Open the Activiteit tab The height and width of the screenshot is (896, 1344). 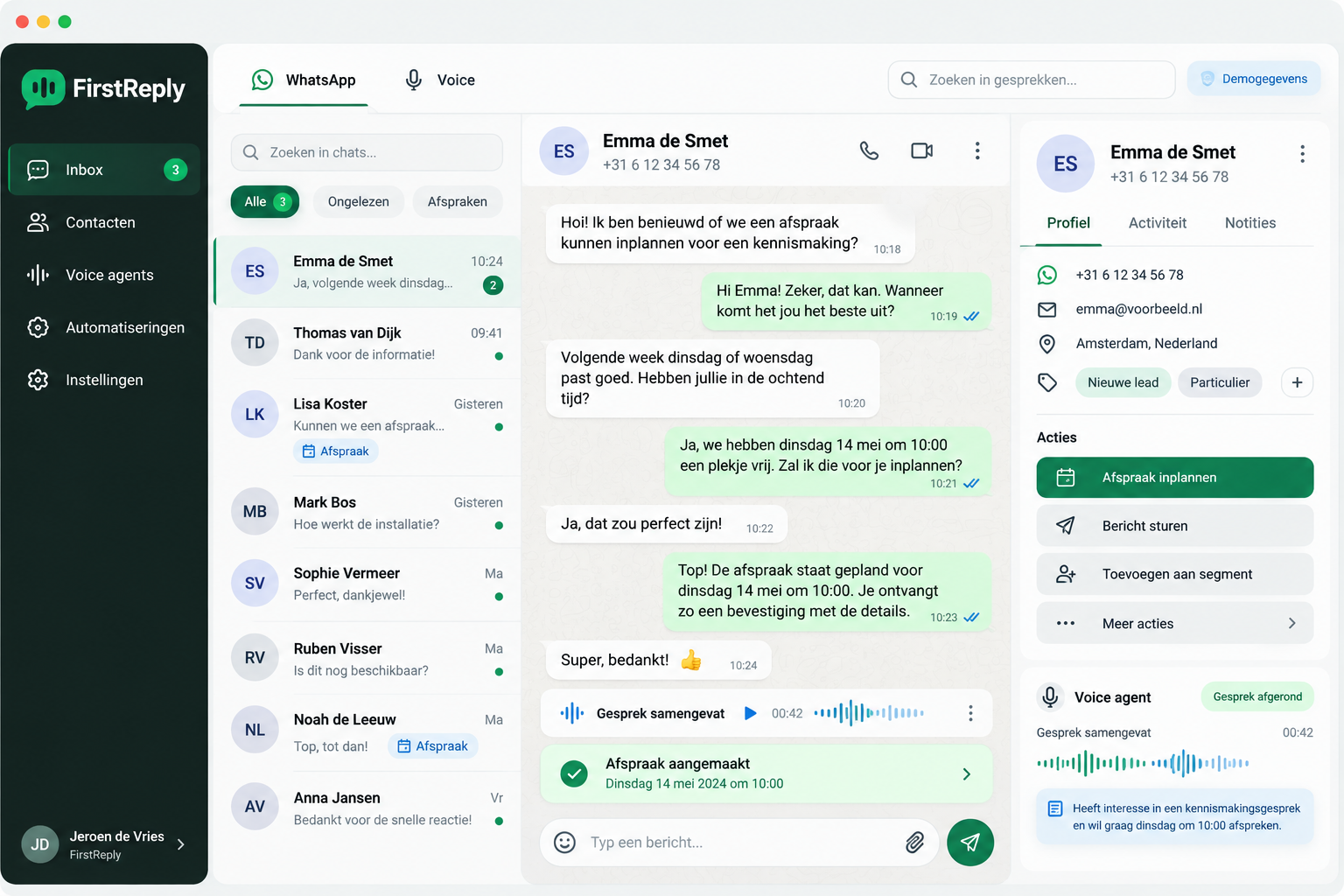coord(1157,223)
